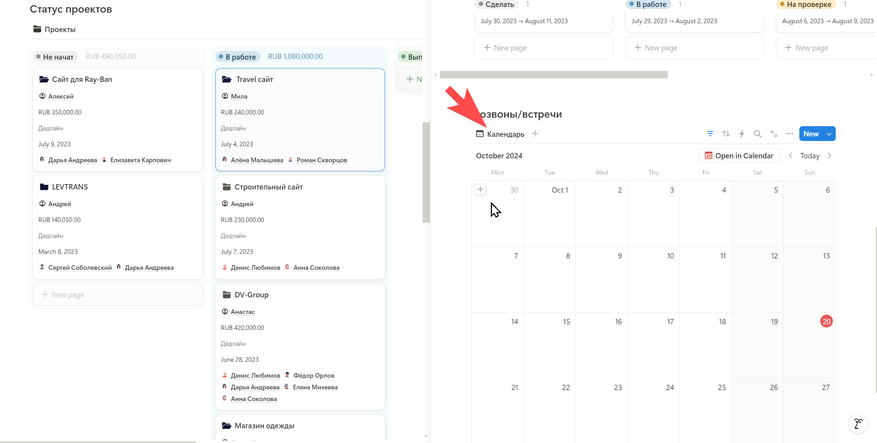Jump to Today in the calendar
The image size is (877, 443).
click(810, 156)
